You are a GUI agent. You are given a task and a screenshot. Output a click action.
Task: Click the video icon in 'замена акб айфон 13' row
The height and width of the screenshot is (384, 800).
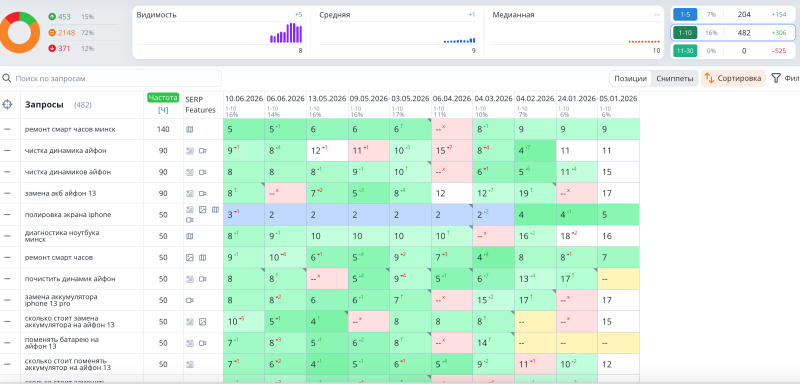coord(203,194)
